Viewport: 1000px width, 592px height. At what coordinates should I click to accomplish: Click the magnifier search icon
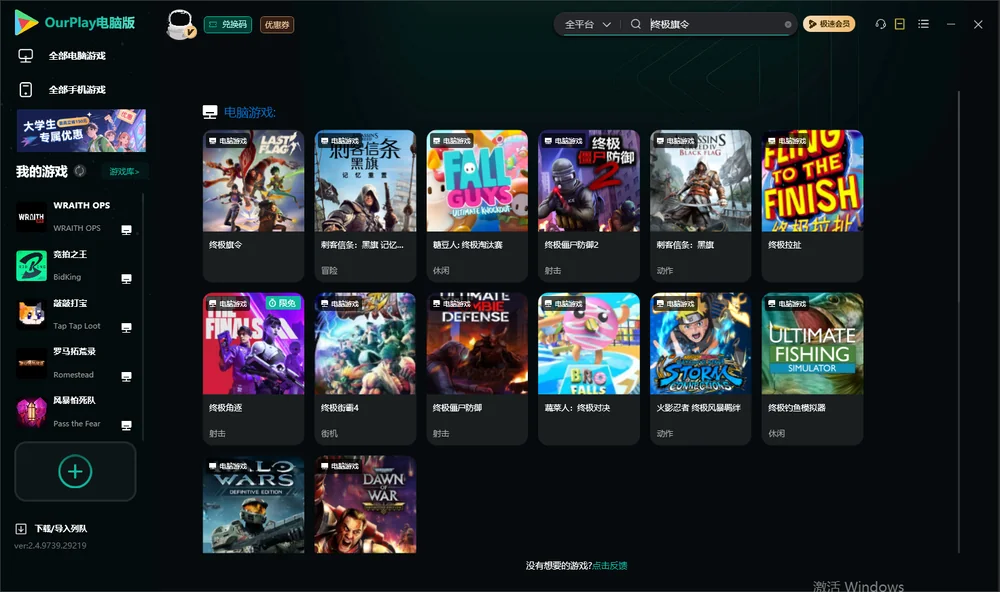click(635, 24)
